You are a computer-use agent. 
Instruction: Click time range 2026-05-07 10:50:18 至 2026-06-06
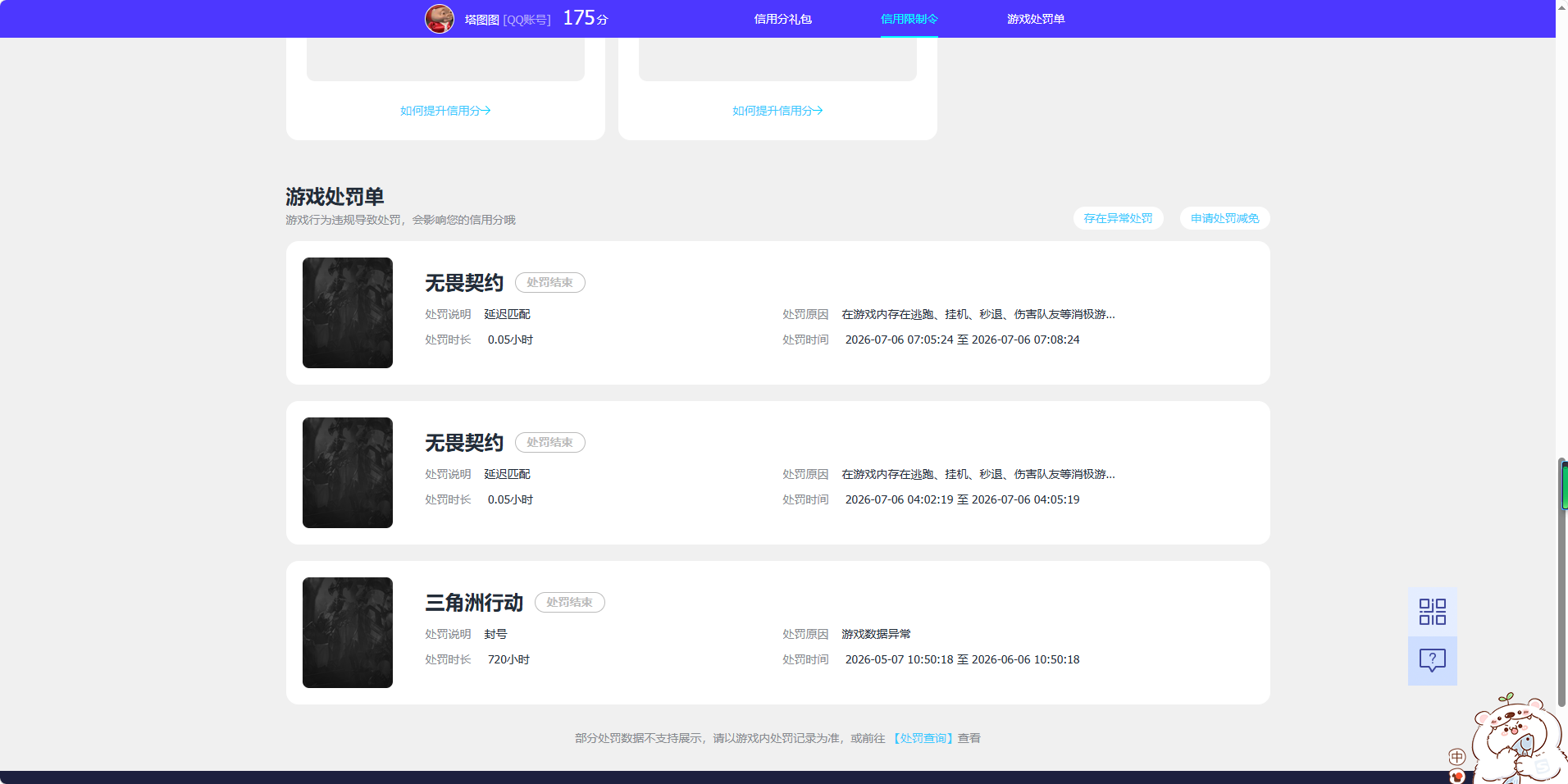pyautogui.click(x=962, y=659)
